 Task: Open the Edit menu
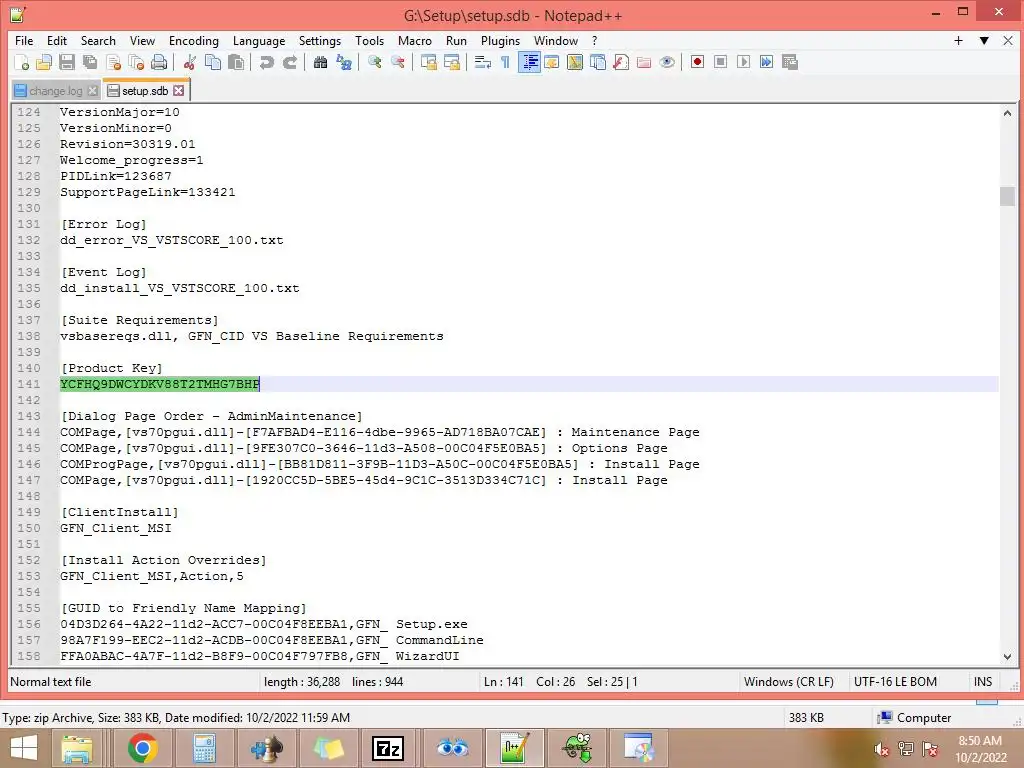pos(57,40)
